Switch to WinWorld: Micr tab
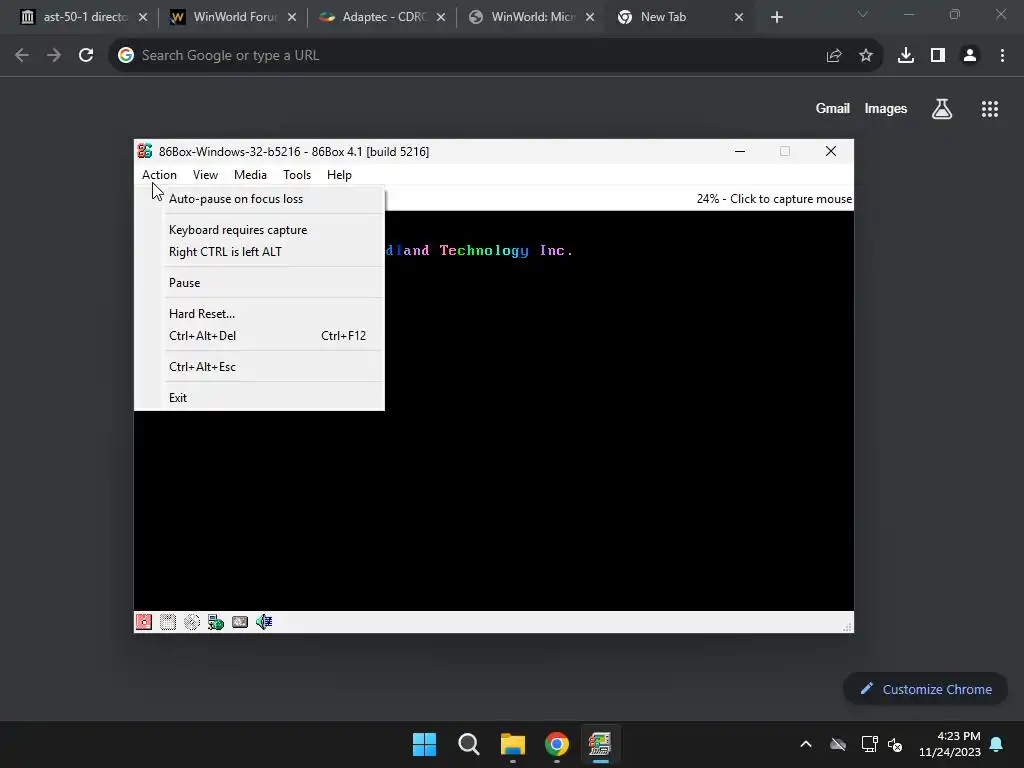 [x=530, y=17]
